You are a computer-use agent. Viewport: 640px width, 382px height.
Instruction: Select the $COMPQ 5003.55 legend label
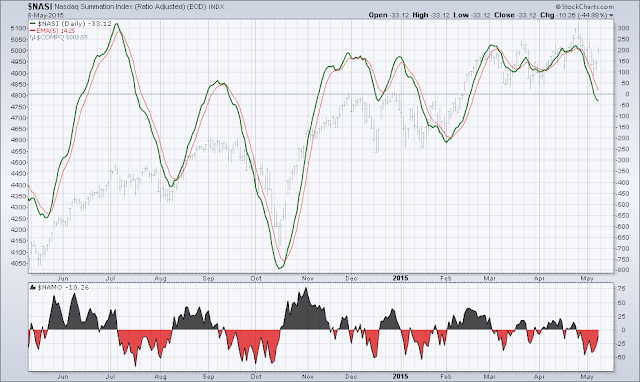[62, 37]
